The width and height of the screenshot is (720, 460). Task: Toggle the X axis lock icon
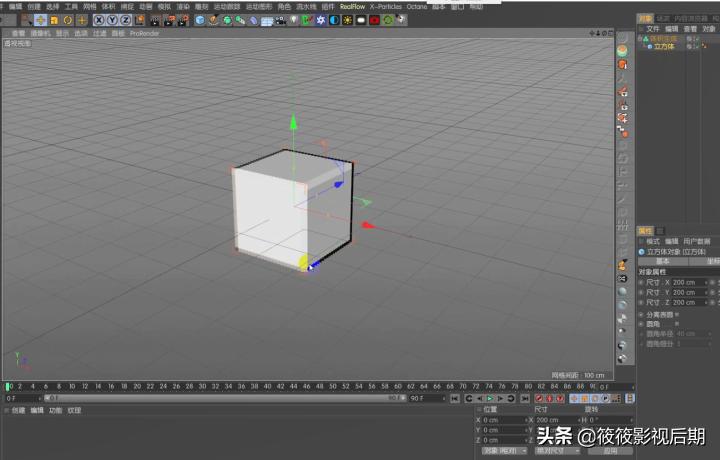99,20
